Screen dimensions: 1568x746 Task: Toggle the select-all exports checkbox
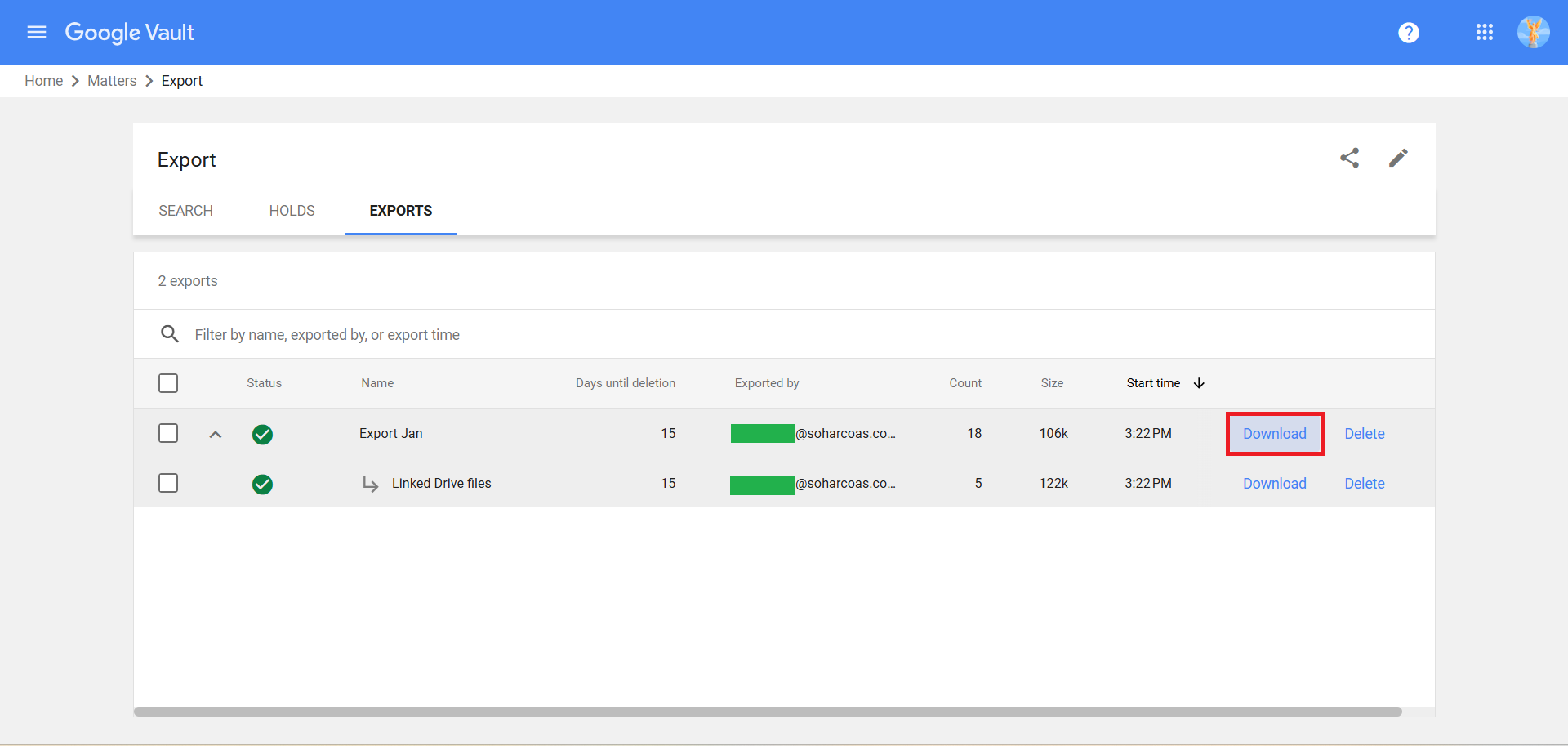(168, 383)
